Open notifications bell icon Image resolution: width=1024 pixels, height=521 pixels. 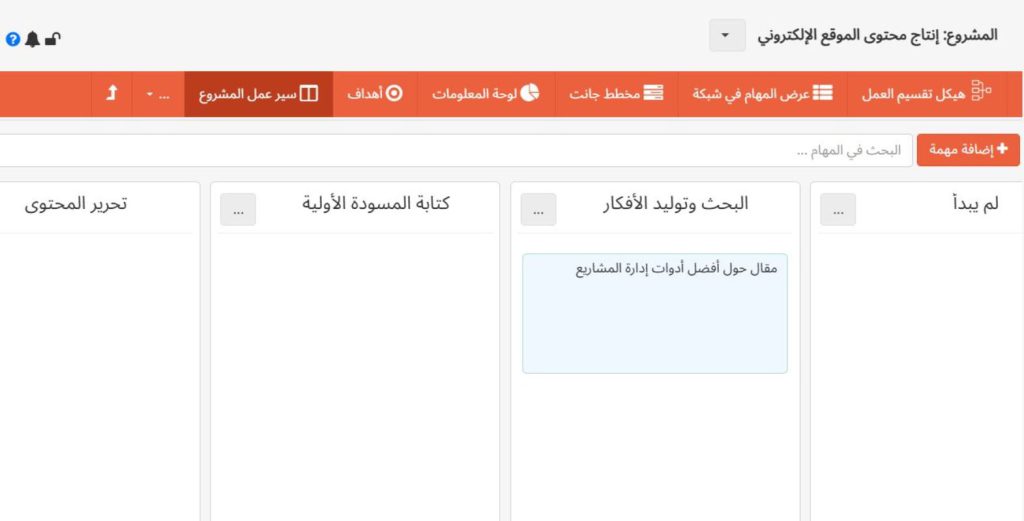pyautogui.click(x=32, y=39)
